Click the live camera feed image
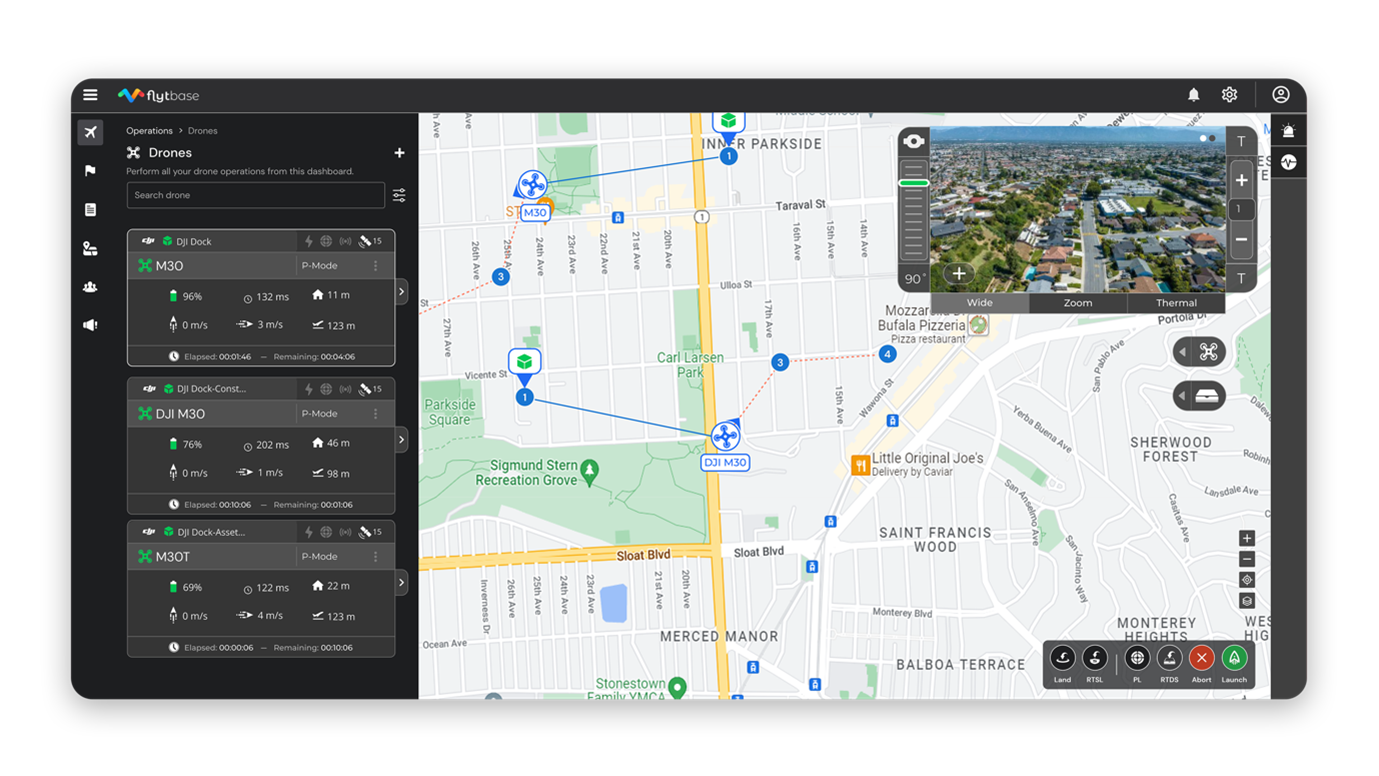1379x776 pixels. point(1078,209)
